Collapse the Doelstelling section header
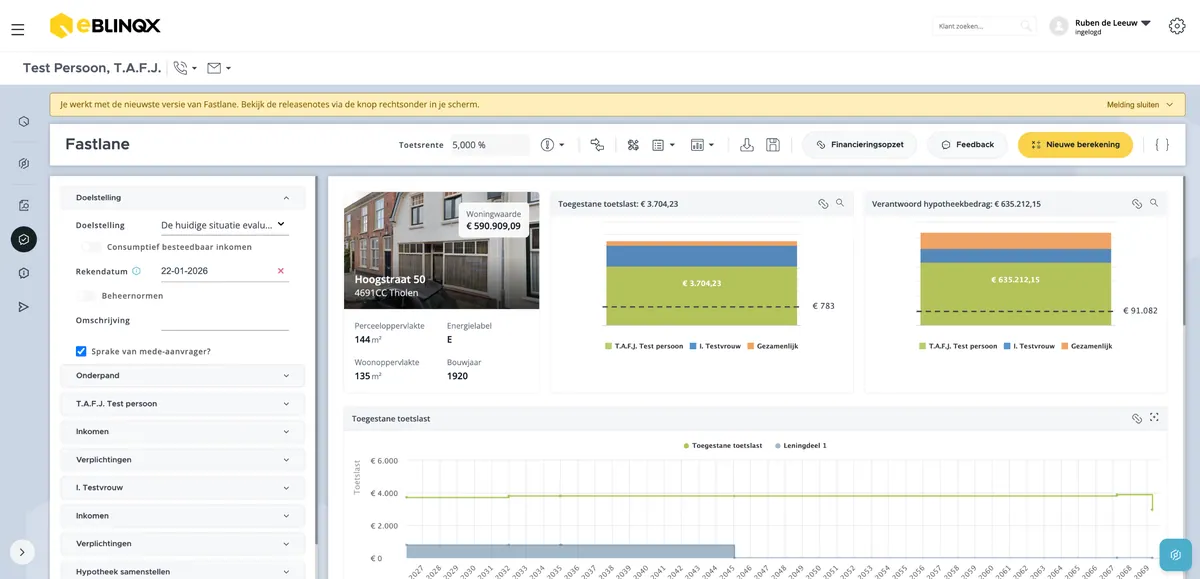The width and height of the screenshot is (1200, 579). pos(182,198)
